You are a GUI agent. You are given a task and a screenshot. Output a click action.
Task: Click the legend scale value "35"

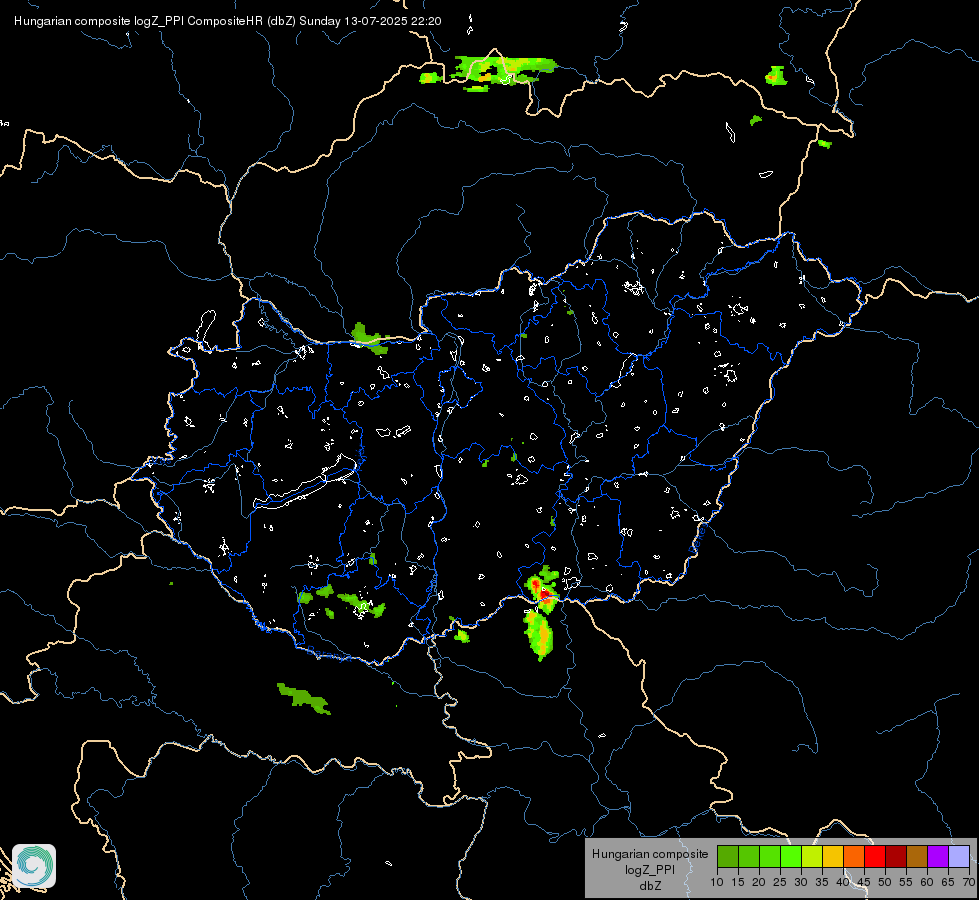click(x=822, y=883)
